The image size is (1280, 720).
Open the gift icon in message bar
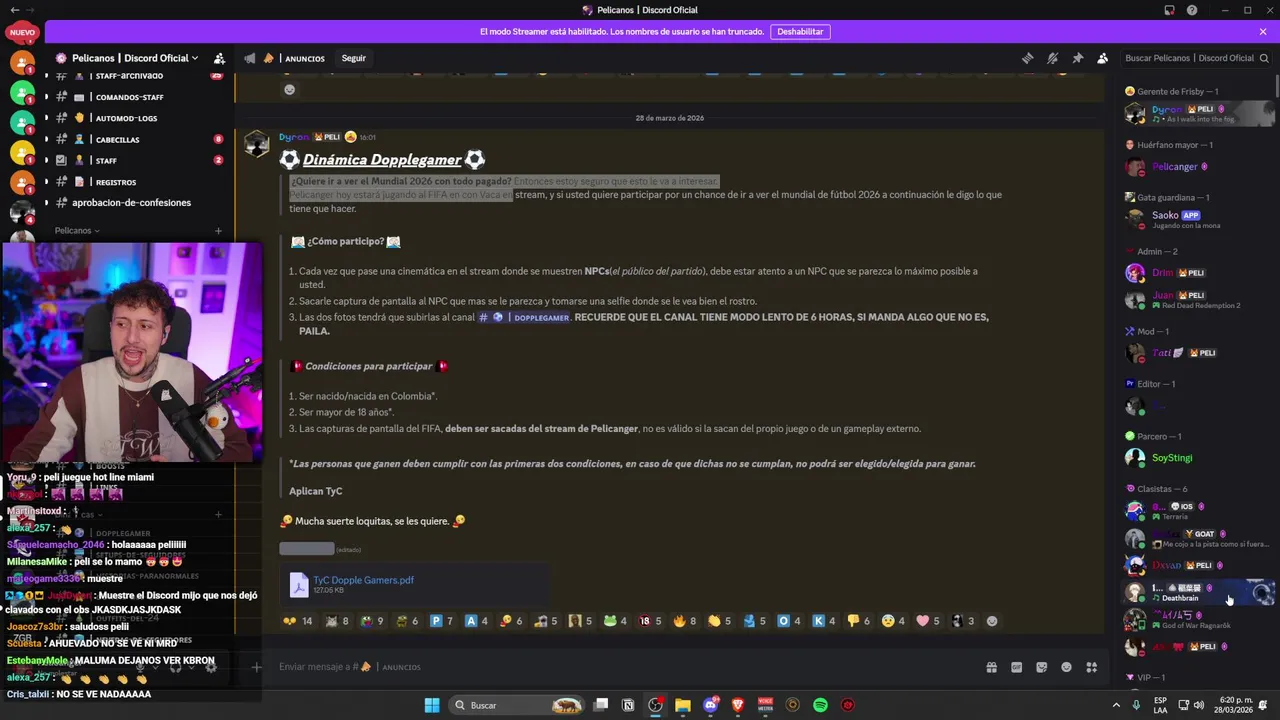991,667
